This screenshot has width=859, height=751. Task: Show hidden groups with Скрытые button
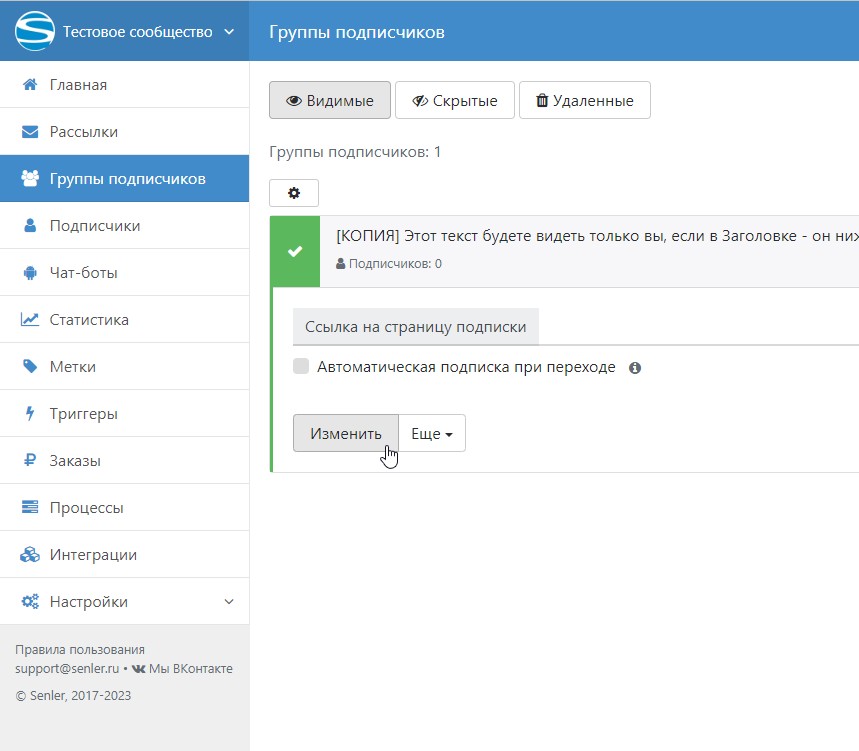tap(454, 101)
